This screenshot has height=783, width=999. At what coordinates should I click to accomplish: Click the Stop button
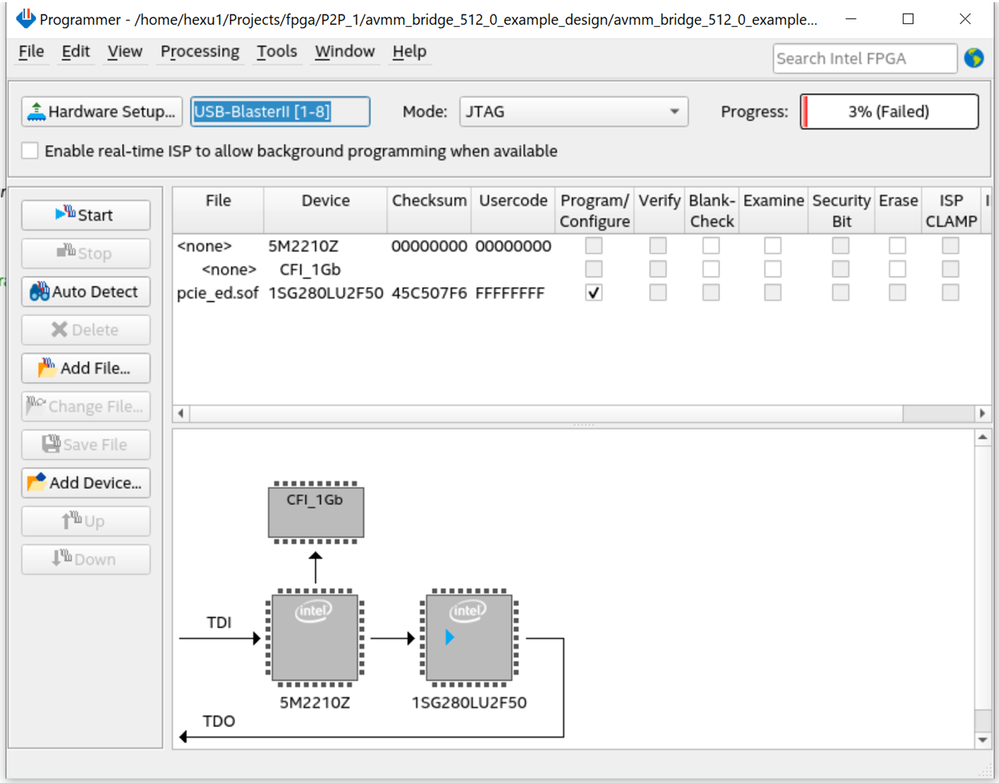(86, 254)
